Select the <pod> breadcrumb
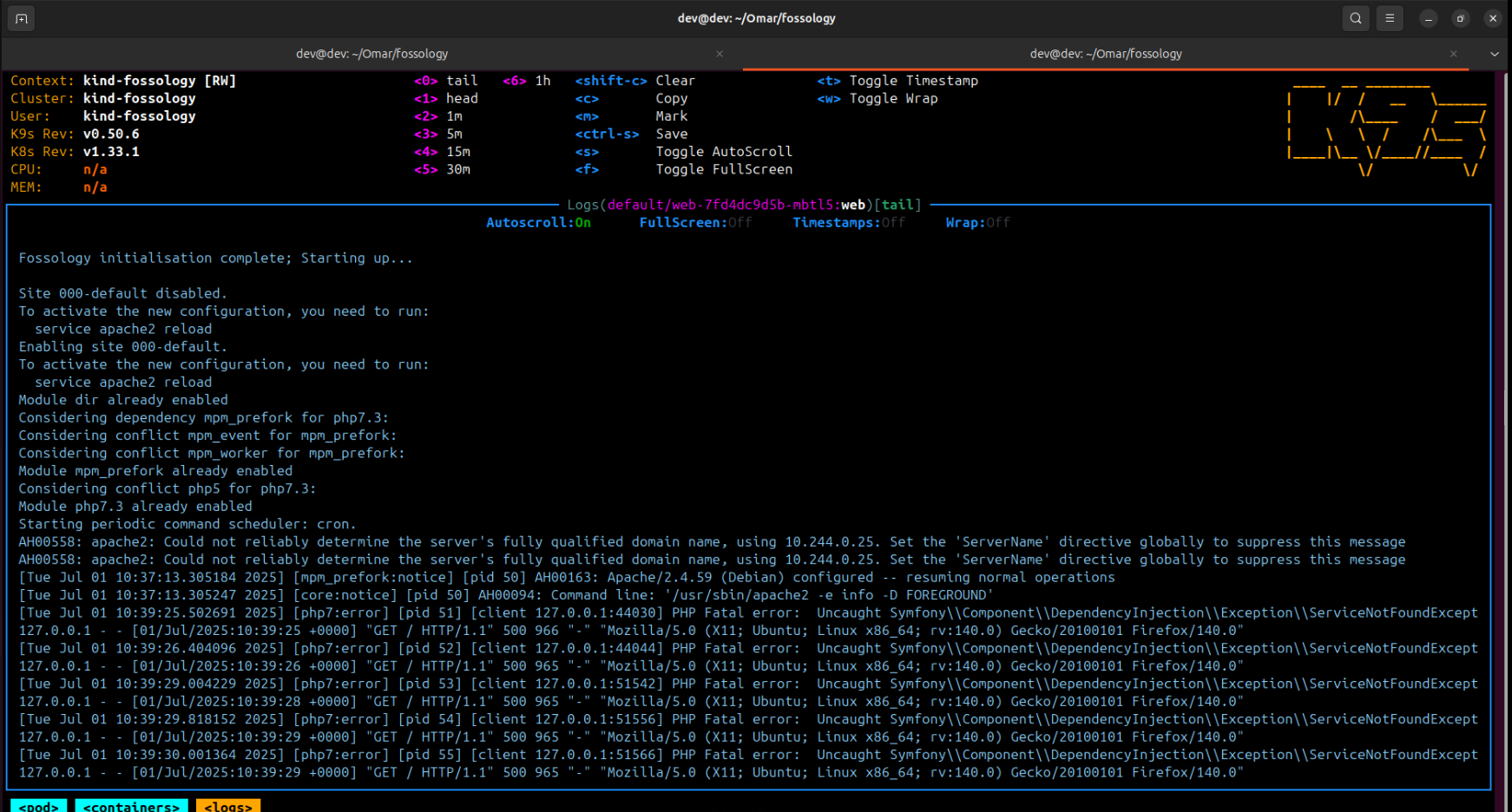Image resolution: width=1512 pixels, height=812 pixels. 39,806
